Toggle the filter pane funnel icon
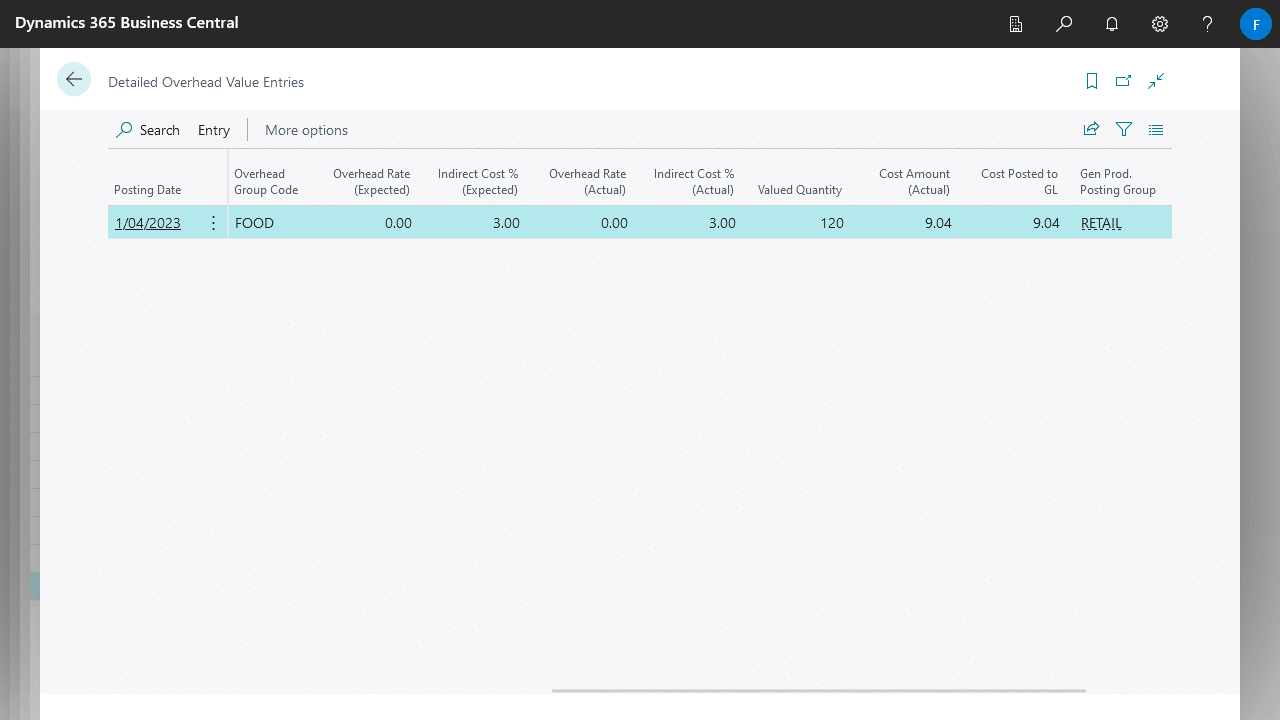1280x720 pixels. pyautogui.click(x=1124, y=129)
